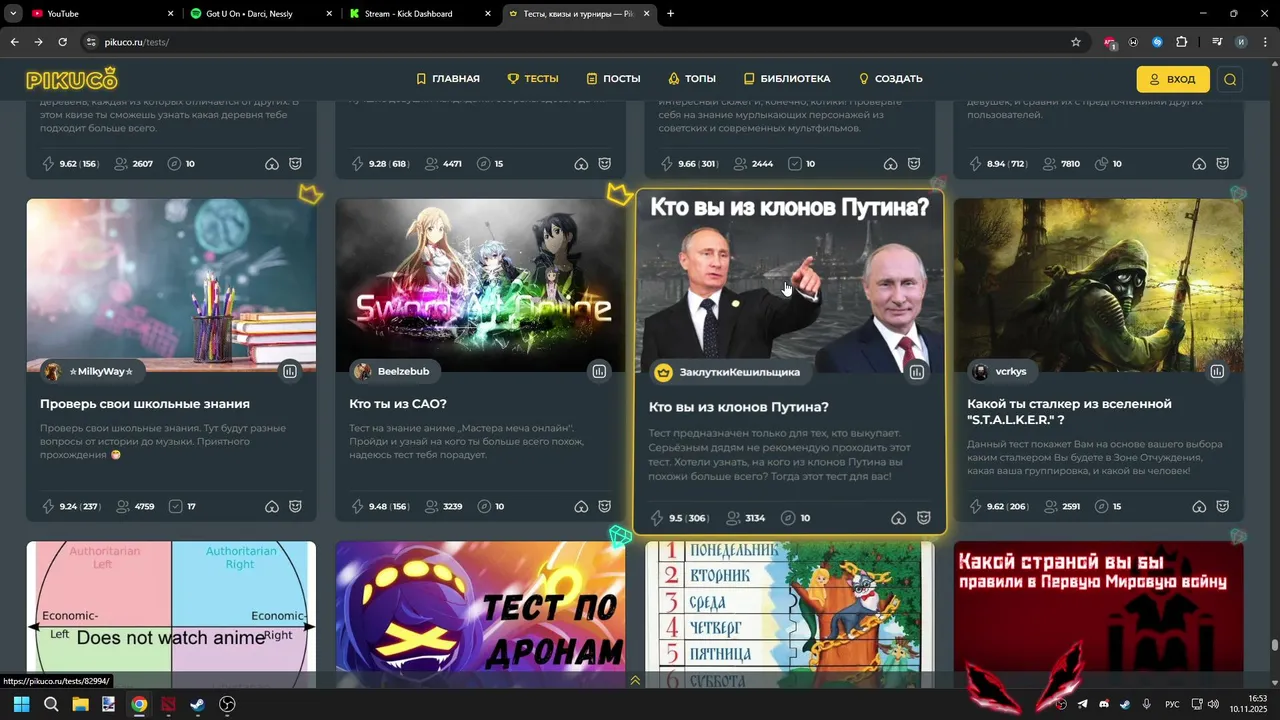Open the Authoritarian Left/Right compass thumbnail
The height and width of the screenshot is (720, 1280).
[x=171, y=614]
